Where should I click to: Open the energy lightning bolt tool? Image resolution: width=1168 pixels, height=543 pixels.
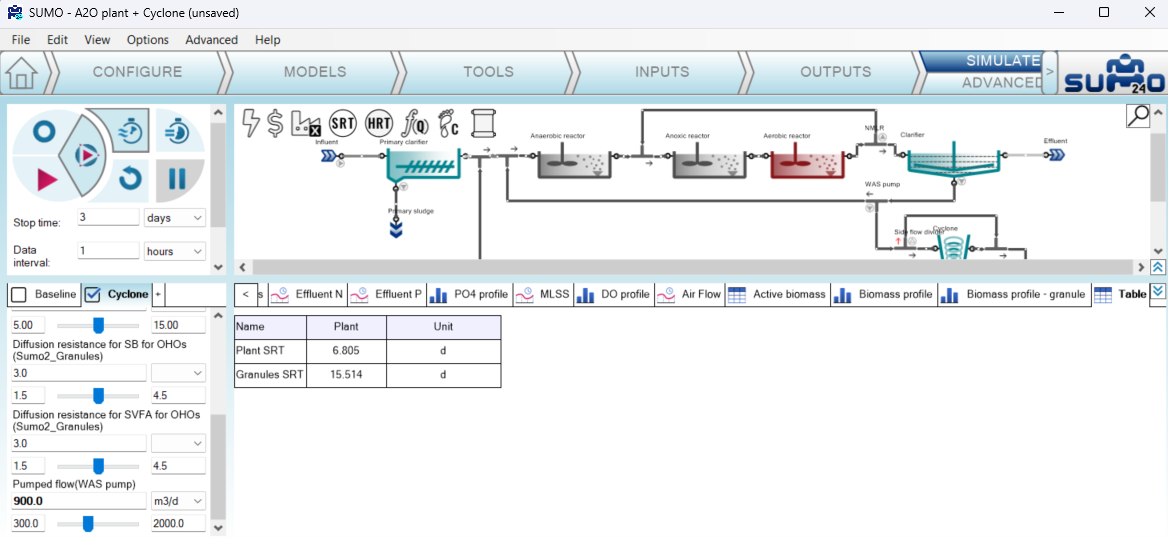tap(251, 123)
